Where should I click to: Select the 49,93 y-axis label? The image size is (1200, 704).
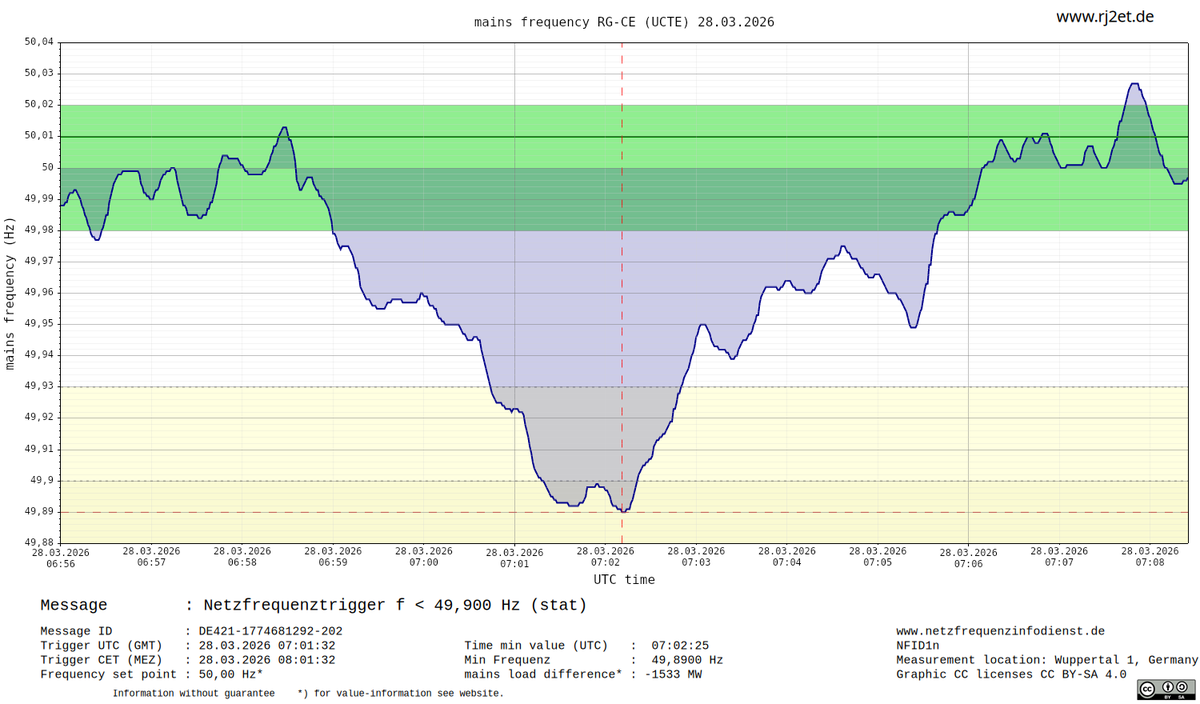(38, 386)
